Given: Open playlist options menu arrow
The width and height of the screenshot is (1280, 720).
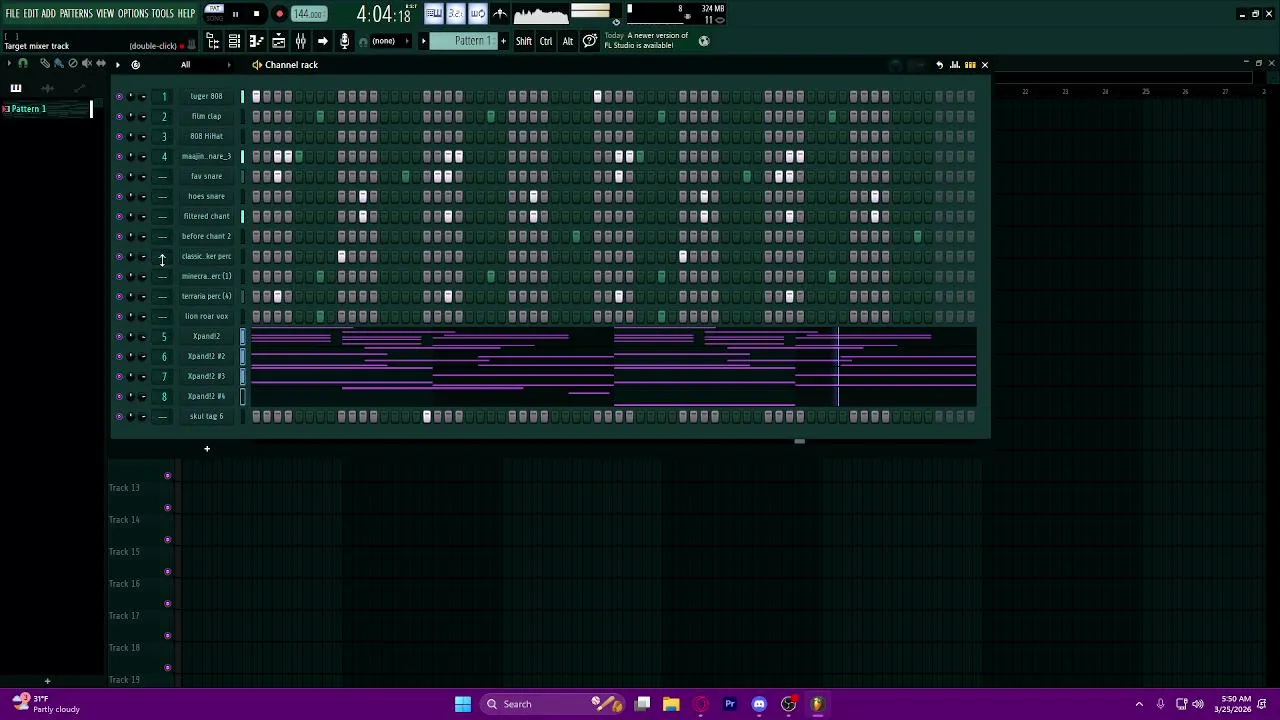Looking at the screenshot, I should click(x=9, y=64).
